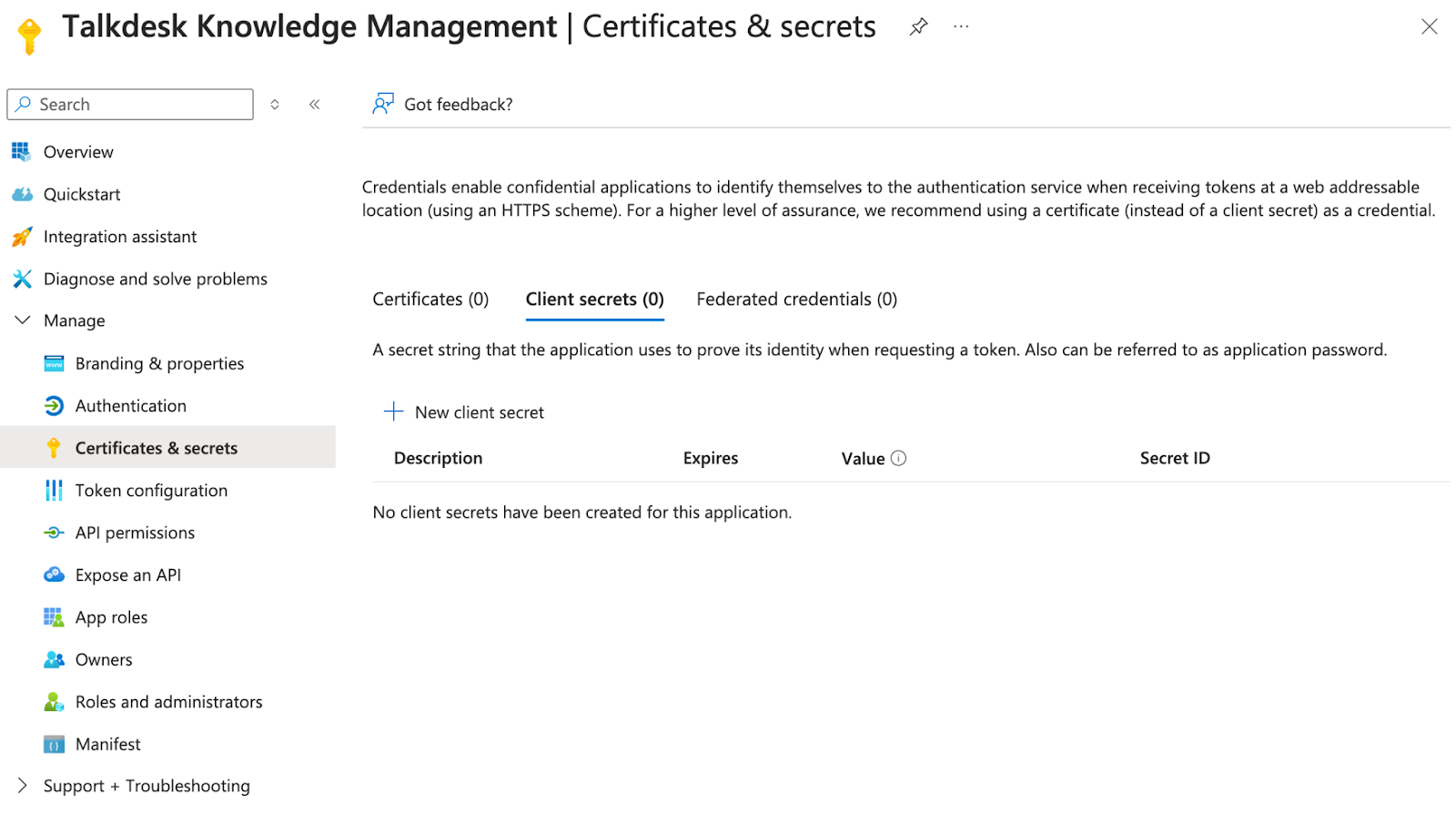The height and width of the screenshot is (813, 1456).
Task: Click the Certificates & secrets key icon
Action: (x=54, y=448)
